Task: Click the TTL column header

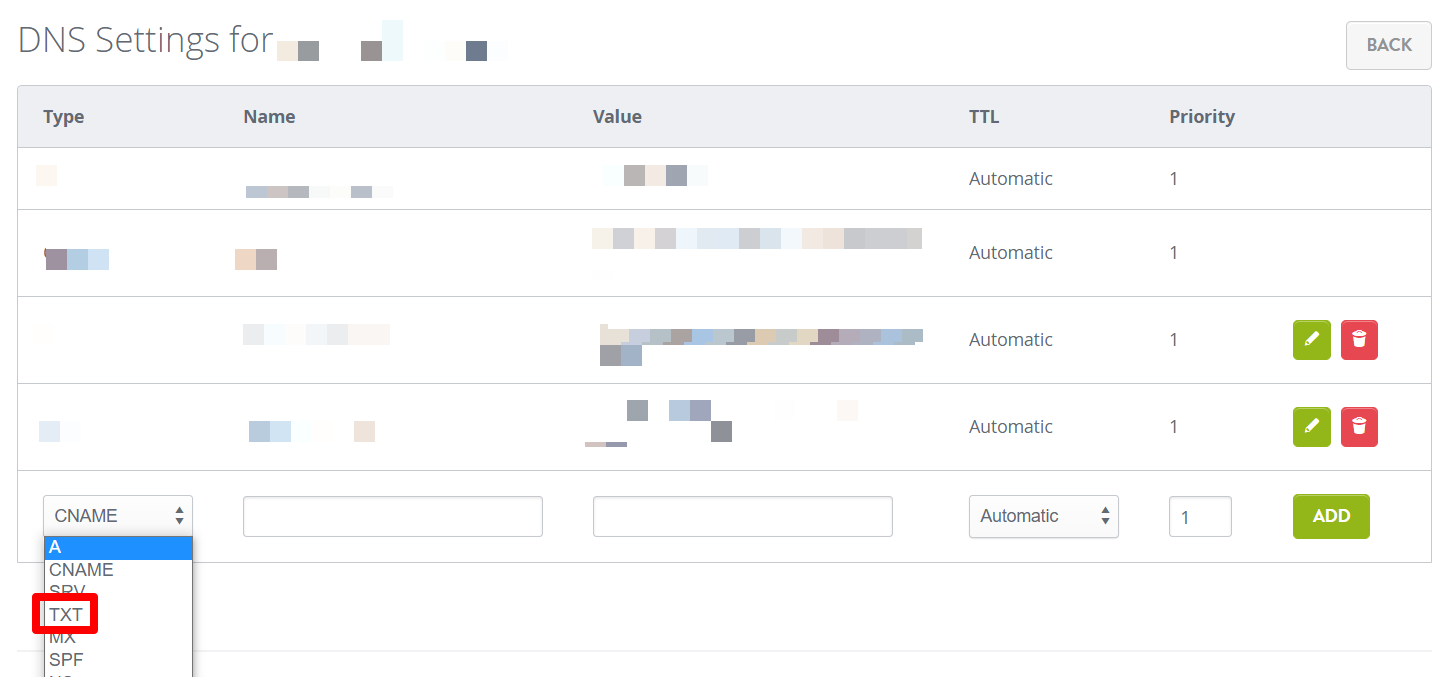Action: pyautogui.click(x=983, y=117)
